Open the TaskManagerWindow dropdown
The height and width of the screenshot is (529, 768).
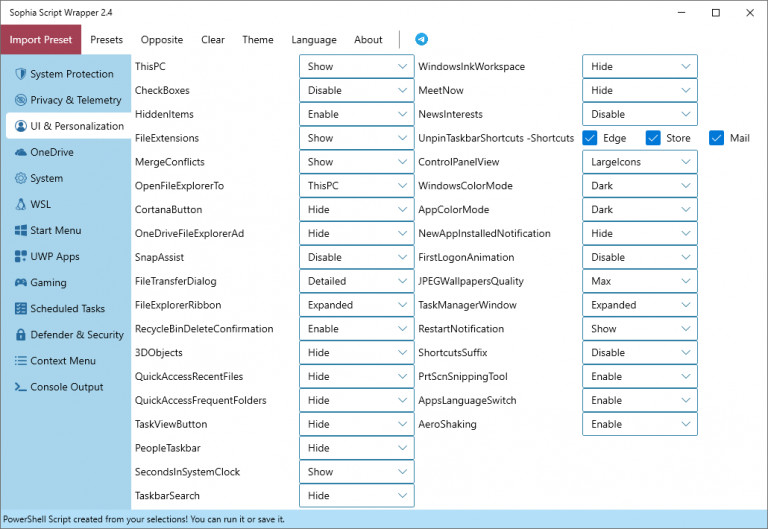coord(640,305)
